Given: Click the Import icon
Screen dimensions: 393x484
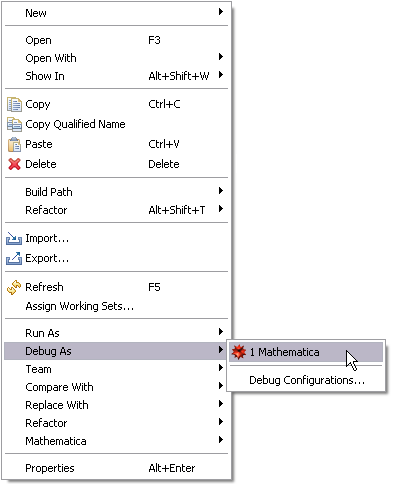Looking at the screenshot, I should (14, 238).
